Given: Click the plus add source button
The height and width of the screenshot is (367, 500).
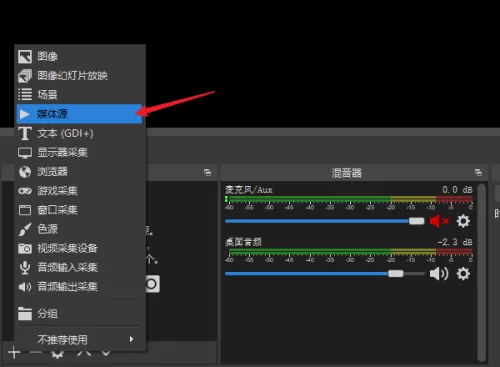Looking at the screenshot, I should (14, 352).
